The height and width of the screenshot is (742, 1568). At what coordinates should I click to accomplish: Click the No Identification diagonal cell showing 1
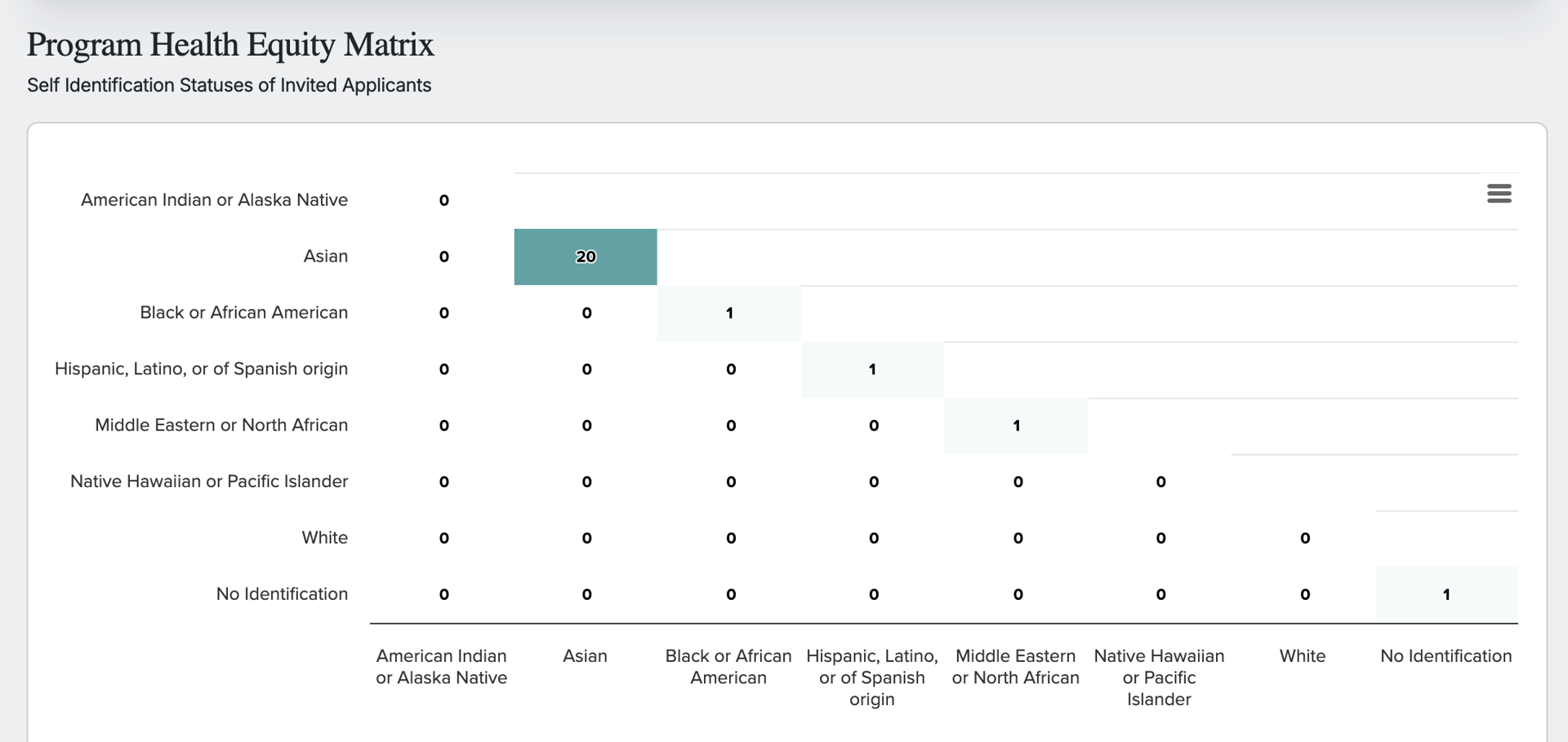[1446, 595]
